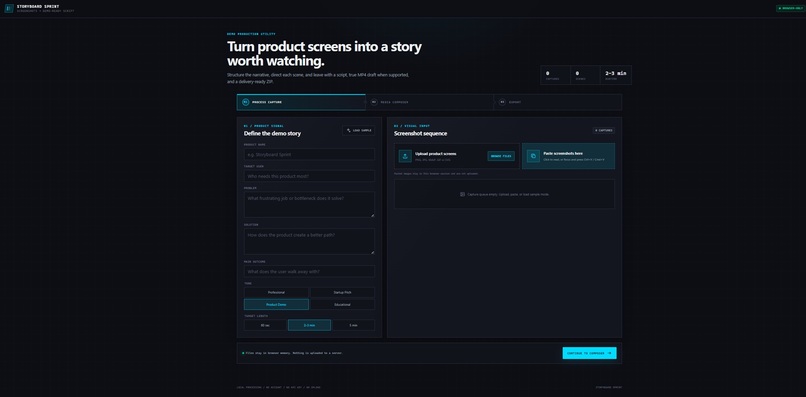Screen dimensions: 806x397
Task: Select the Professional tone option
Action: pyautogui.click(x=276, y=293)
